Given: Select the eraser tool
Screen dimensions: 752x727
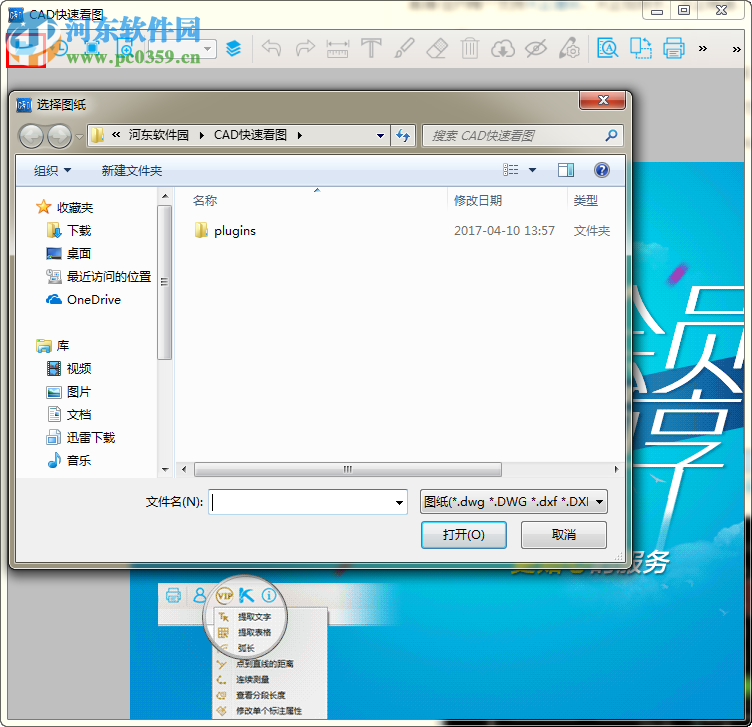Looking at the screenshot, I should [x=437, y=48].
